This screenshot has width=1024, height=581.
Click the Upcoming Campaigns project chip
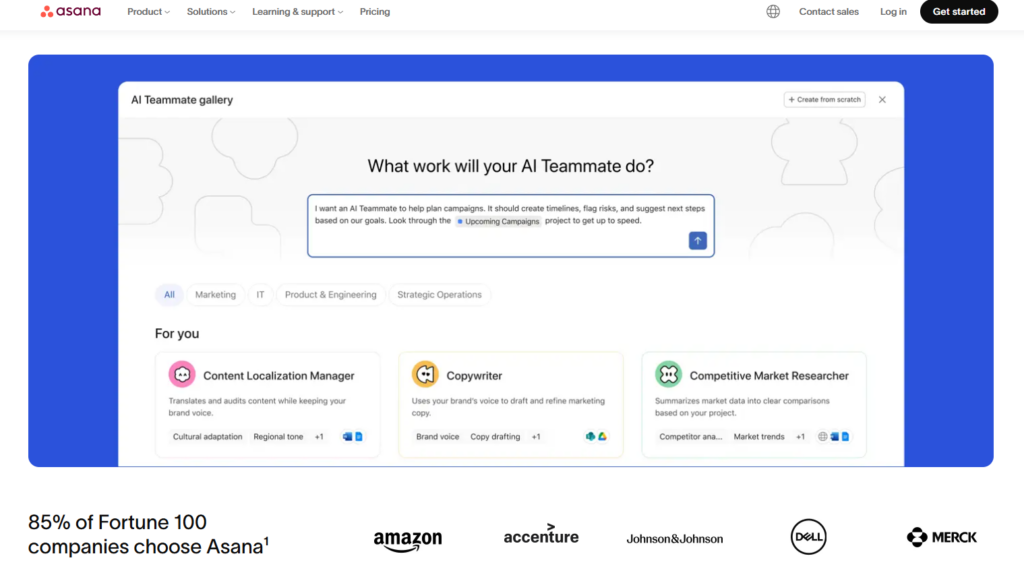pos(498,221)
